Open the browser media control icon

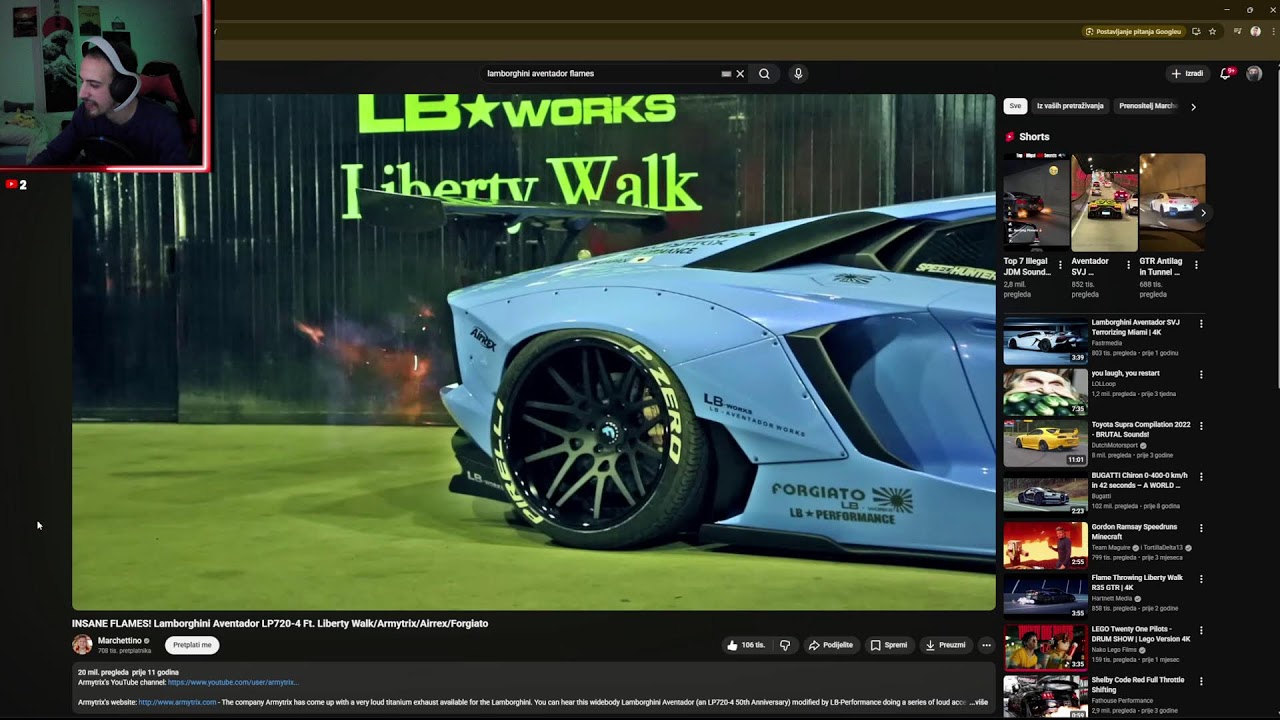1237,31
